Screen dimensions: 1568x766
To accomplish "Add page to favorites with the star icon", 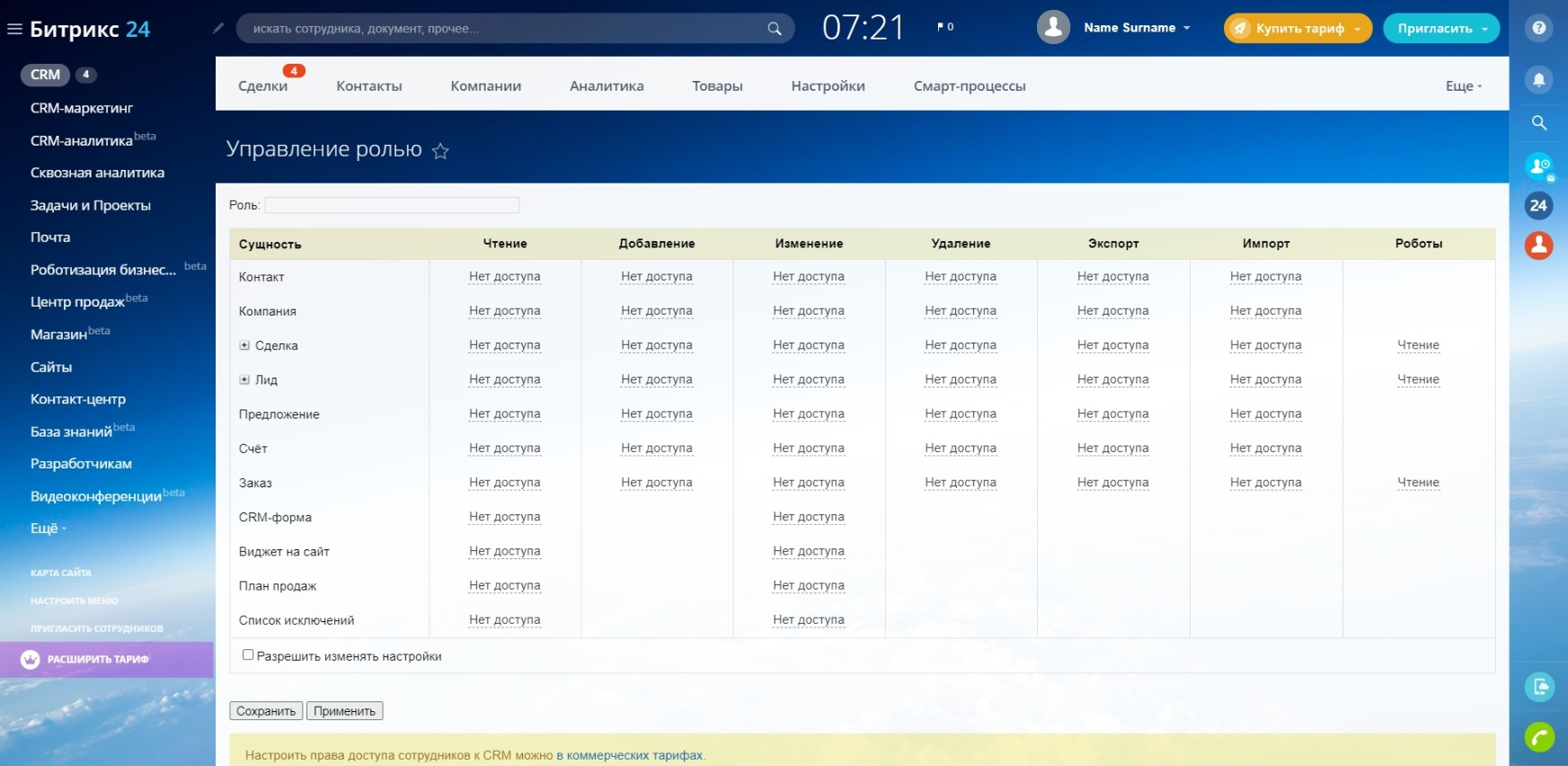I will [440, 151].
